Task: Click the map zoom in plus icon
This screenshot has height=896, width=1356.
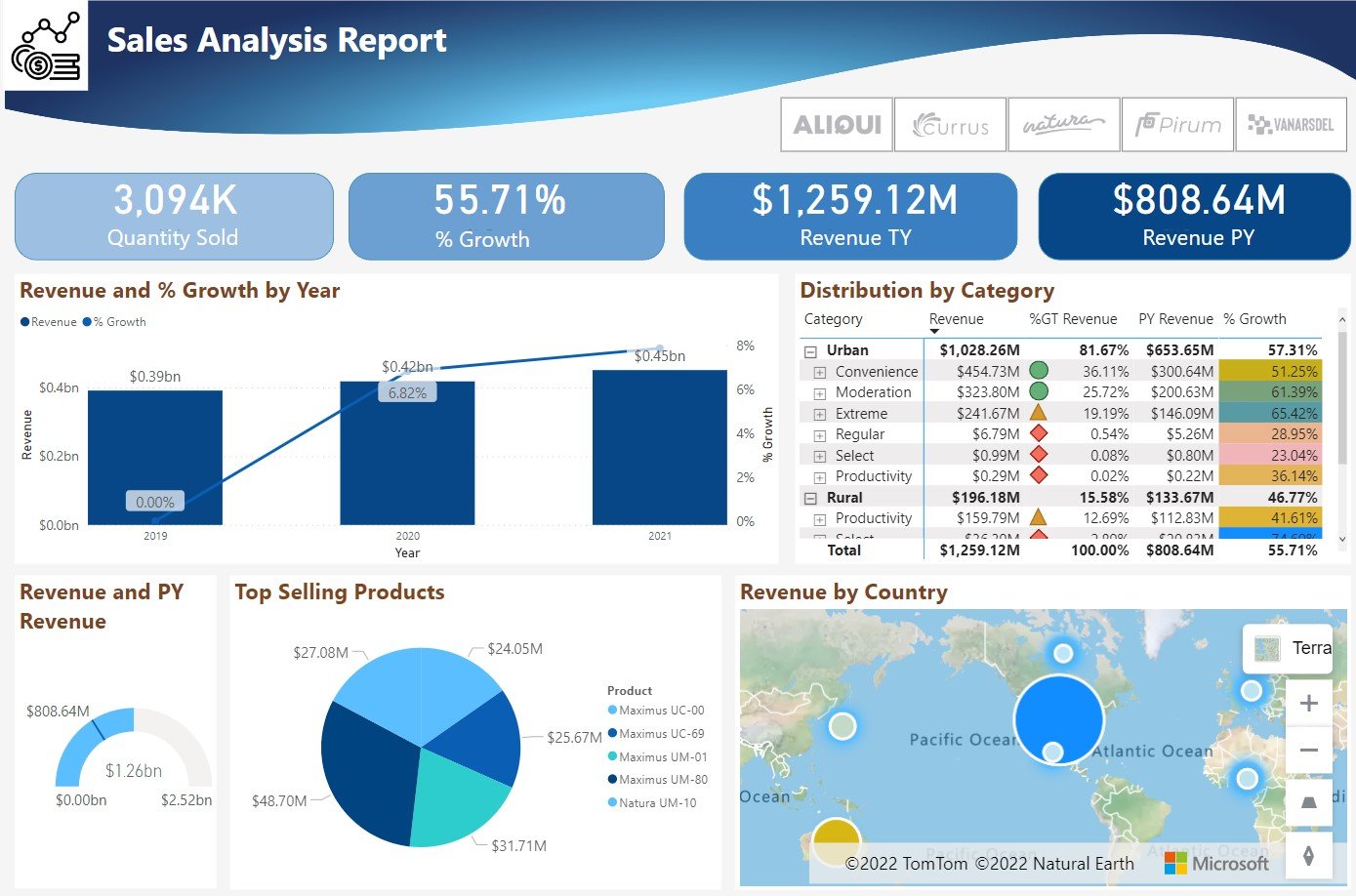Action: [x=1308, y=702]
